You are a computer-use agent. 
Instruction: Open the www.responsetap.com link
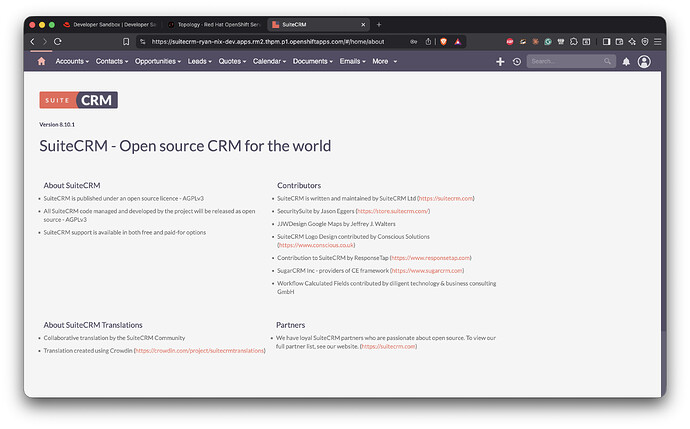431,258
